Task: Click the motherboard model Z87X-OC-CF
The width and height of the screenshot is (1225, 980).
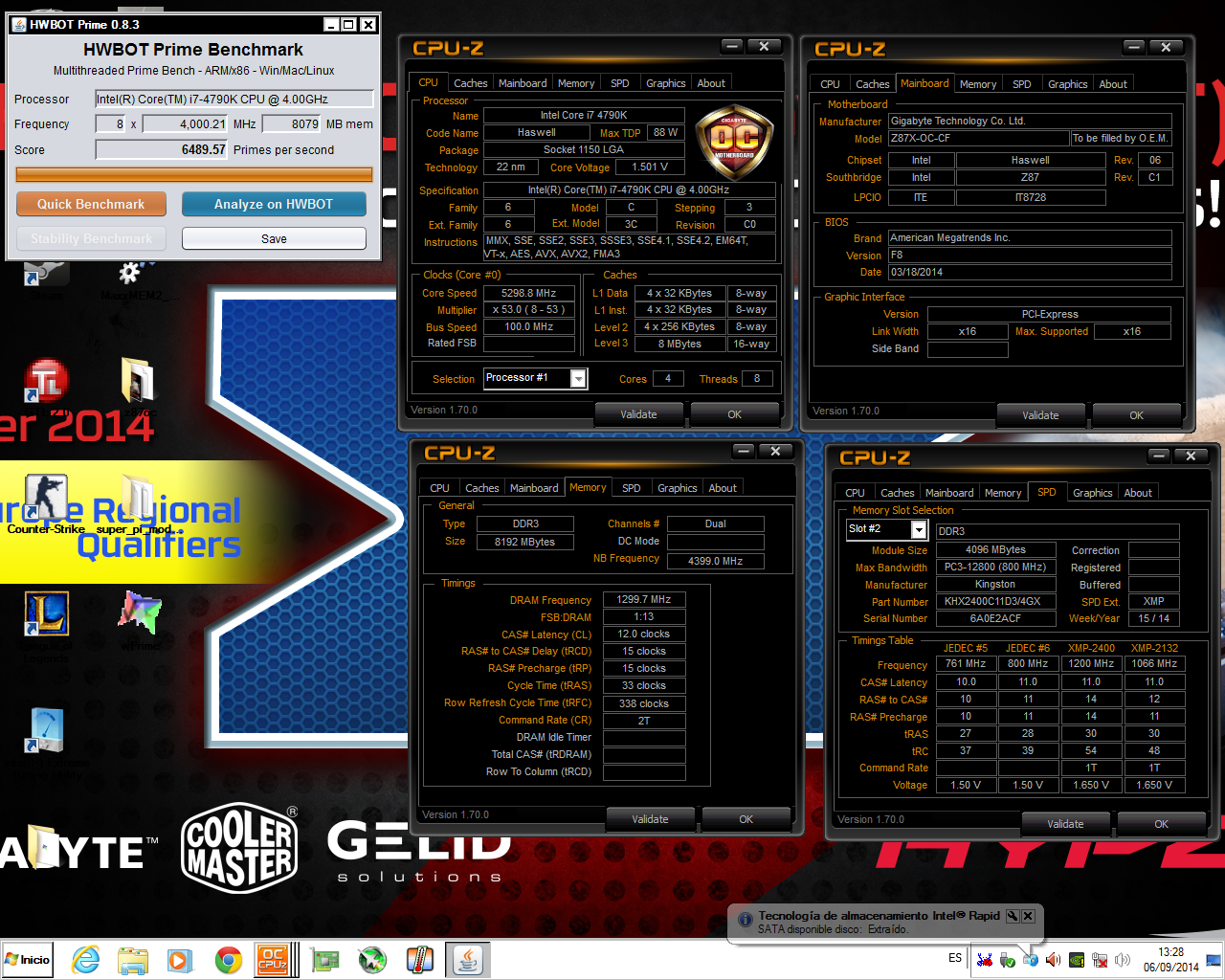Action: click(978, 138)
